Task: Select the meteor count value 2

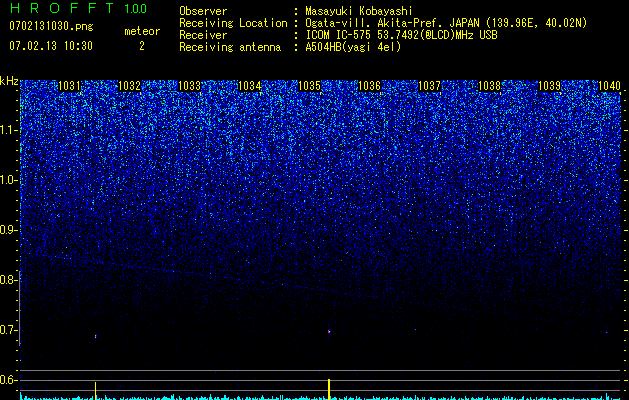Action: pyautogui.click(x=142, y=46)
